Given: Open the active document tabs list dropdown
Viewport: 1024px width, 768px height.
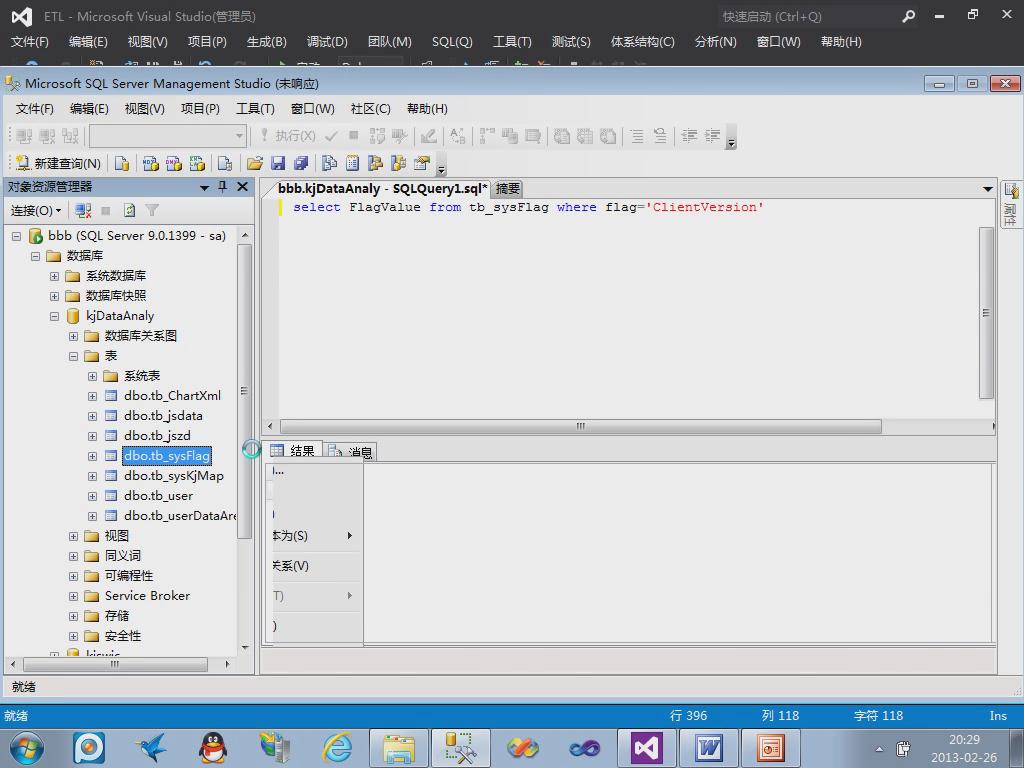Looking at the screenshot, I should tap(987, 189).
